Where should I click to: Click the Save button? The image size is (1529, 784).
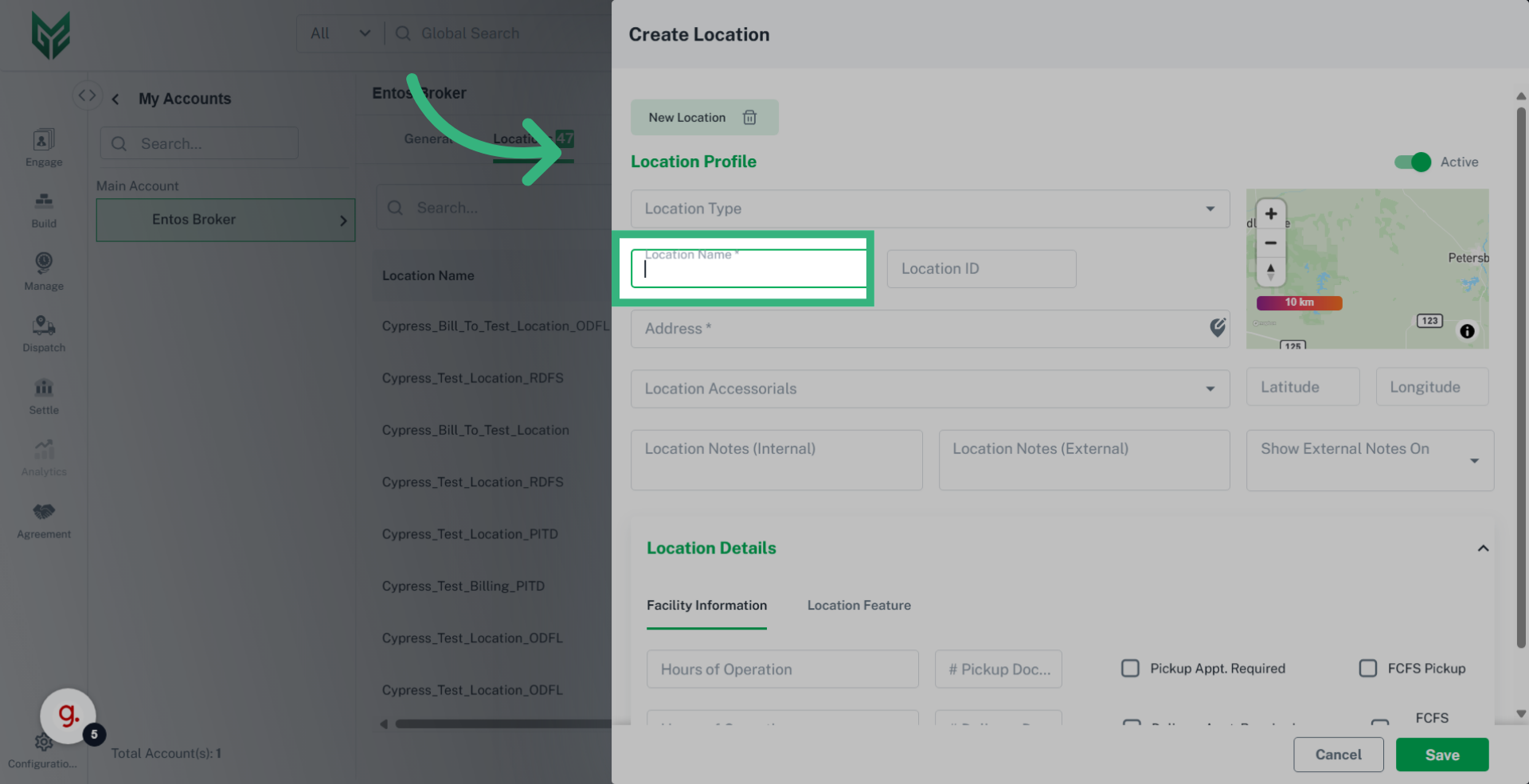tap(1441, 755)
